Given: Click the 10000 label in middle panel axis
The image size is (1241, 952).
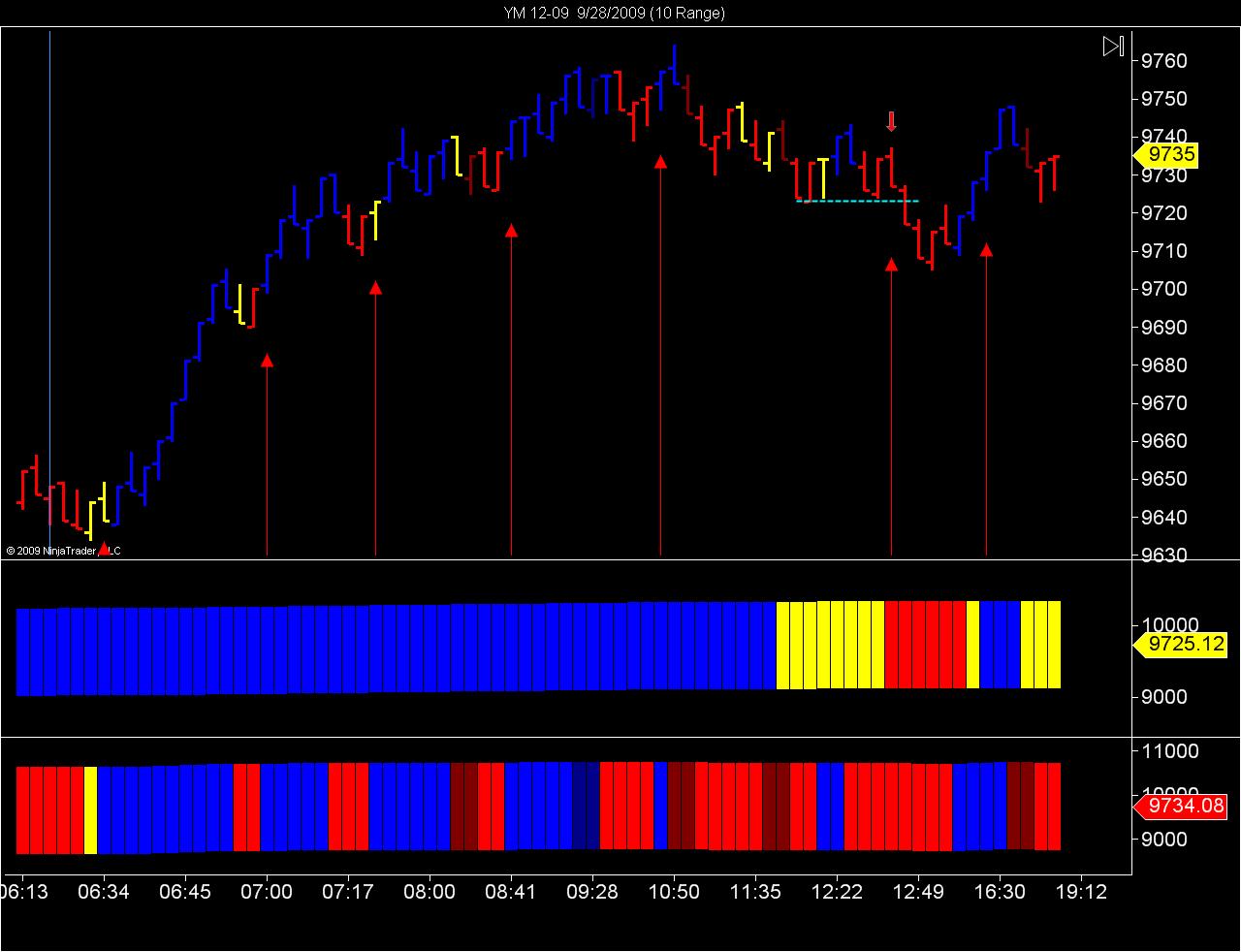Looking at the screenshot, I should [x=1169, y=625].
